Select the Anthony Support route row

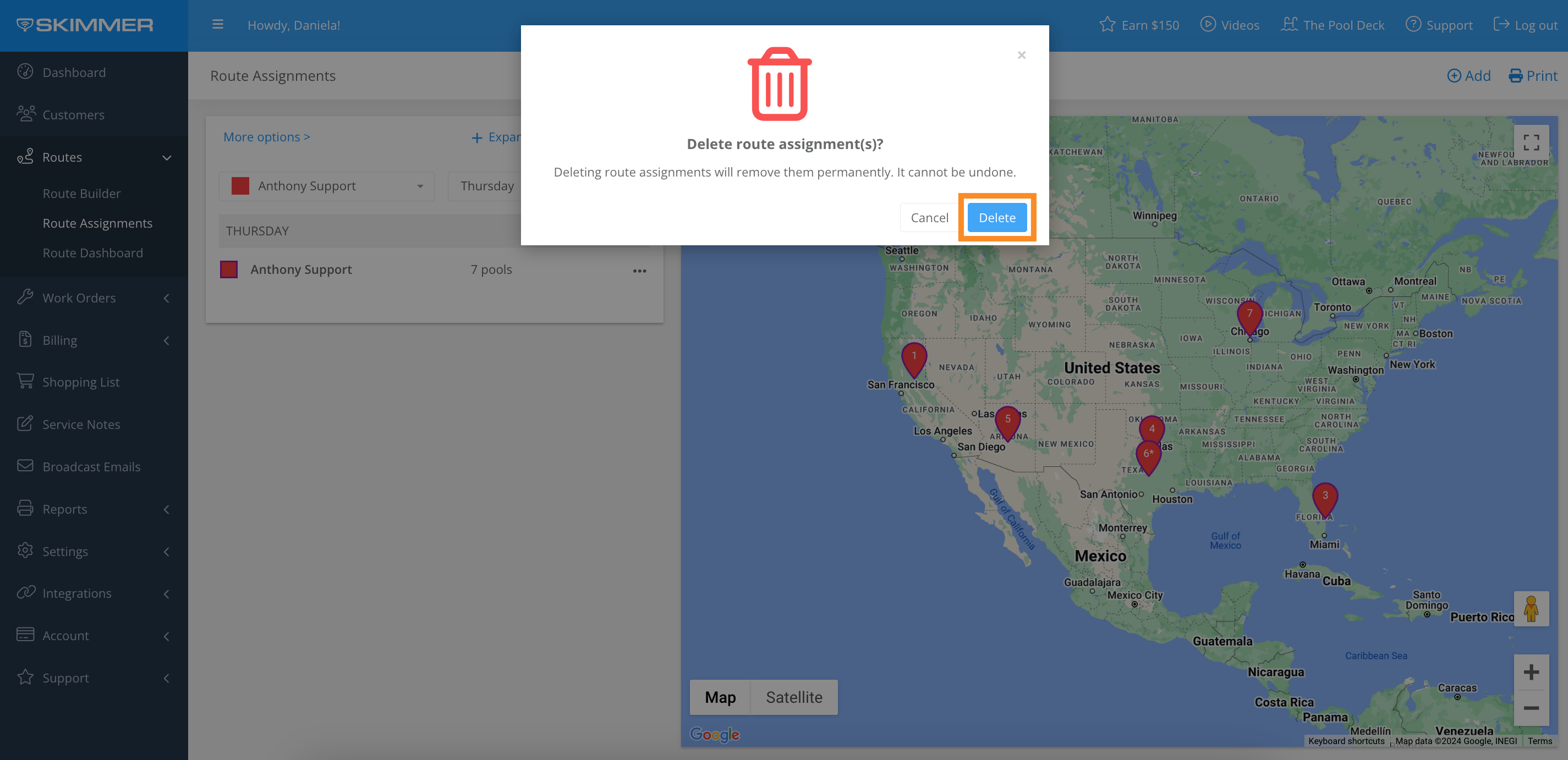[x=434, y=269]
